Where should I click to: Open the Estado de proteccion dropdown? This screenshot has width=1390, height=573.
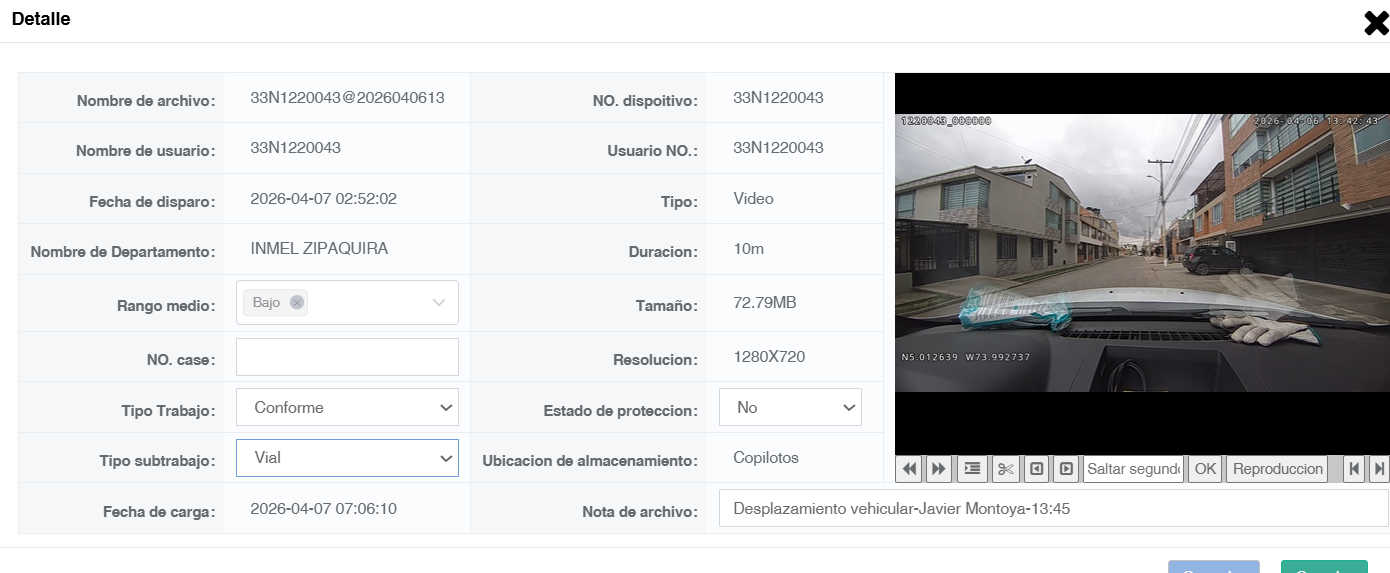[x=790, y=407]
